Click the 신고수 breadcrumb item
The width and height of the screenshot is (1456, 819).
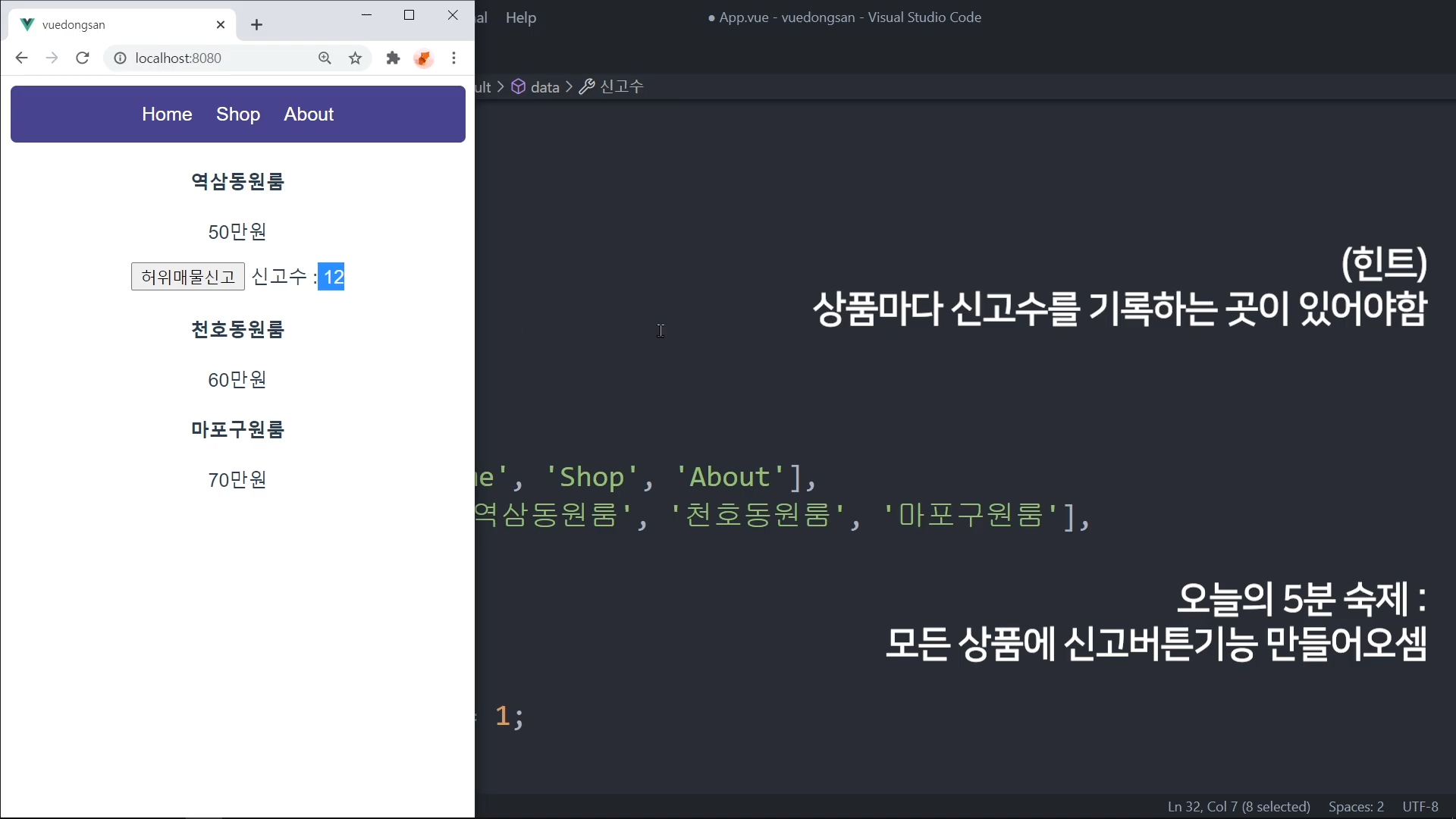621,87
